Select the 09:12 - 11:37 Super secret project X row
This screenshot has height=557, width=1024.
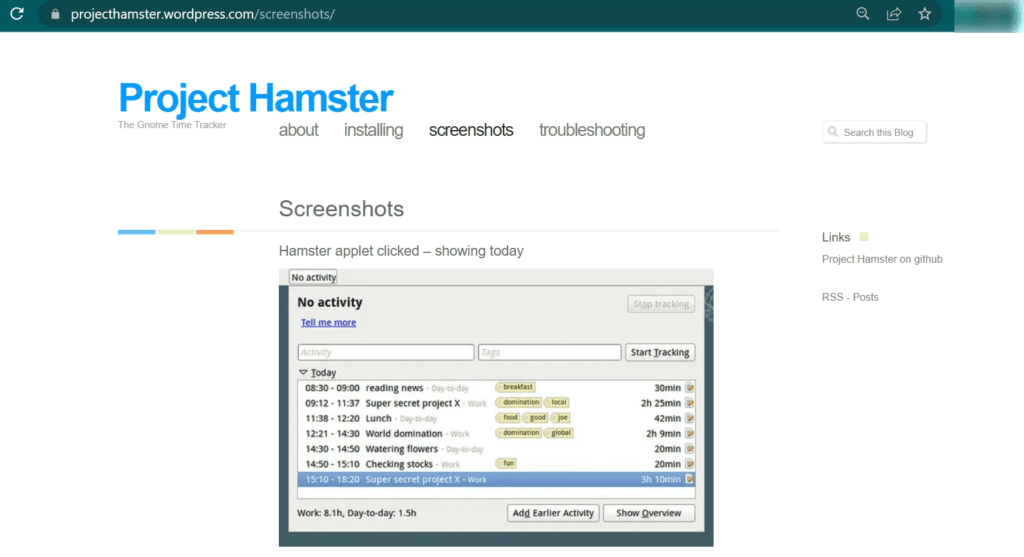tap(496, 403)
